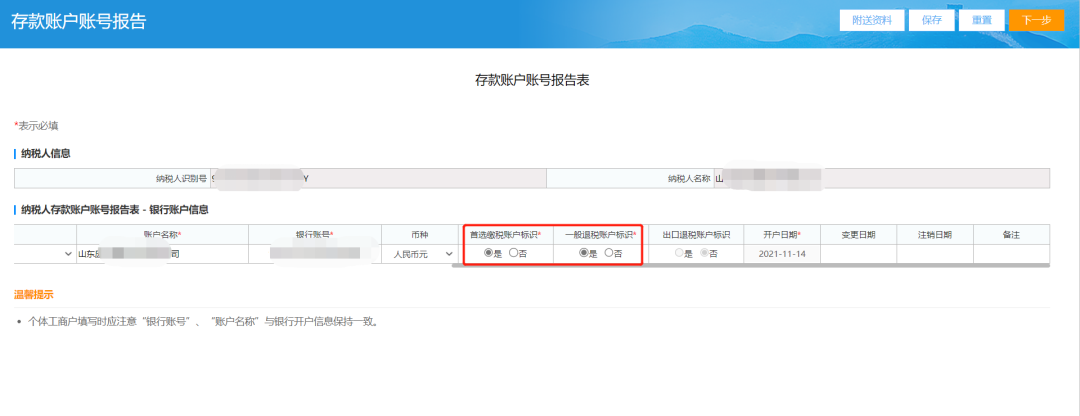Viewport: 1080px width, 416px height.
Task: Click the 注销日期 column header
Action: coord(935,235)
